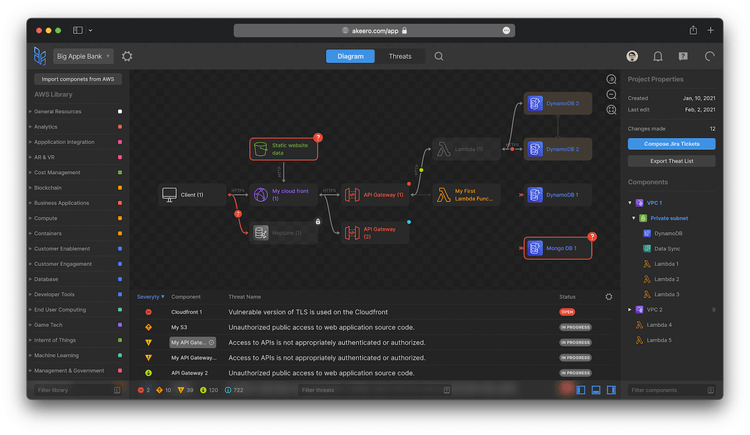Switch to the Threats tab
This screenshot has height=435, width=750.
[400, 56]
